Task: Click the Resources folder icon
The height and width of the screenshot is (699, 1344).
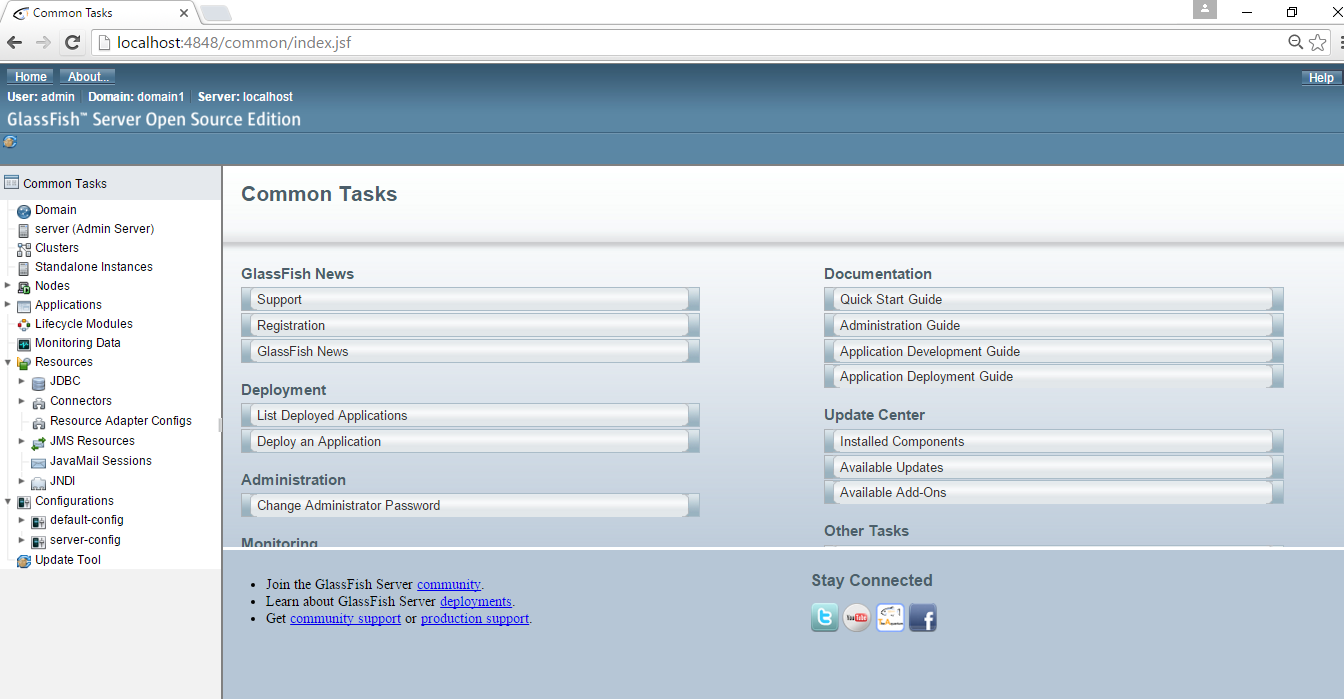Action: [24, 363]
